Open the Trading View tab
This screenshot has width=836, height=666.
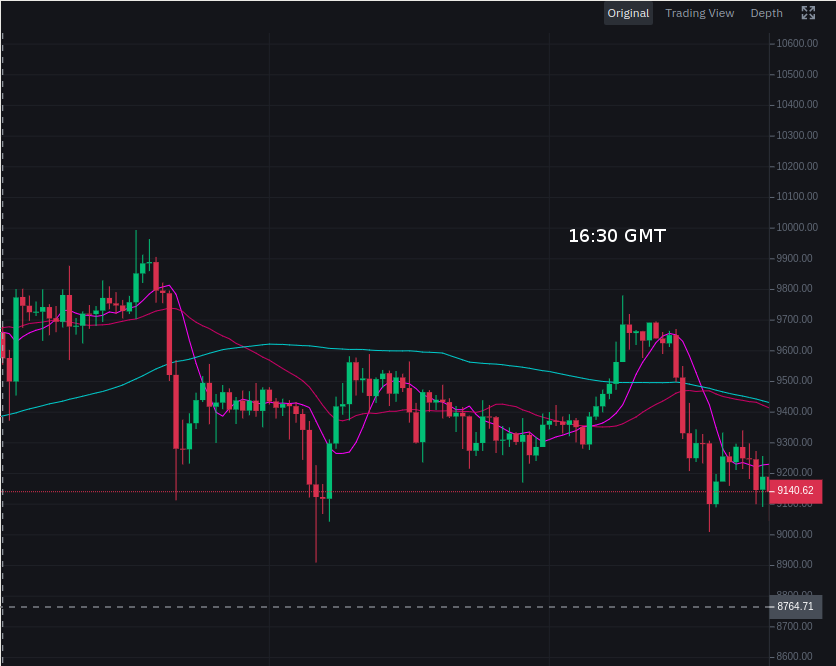click(x=700, y=13)
